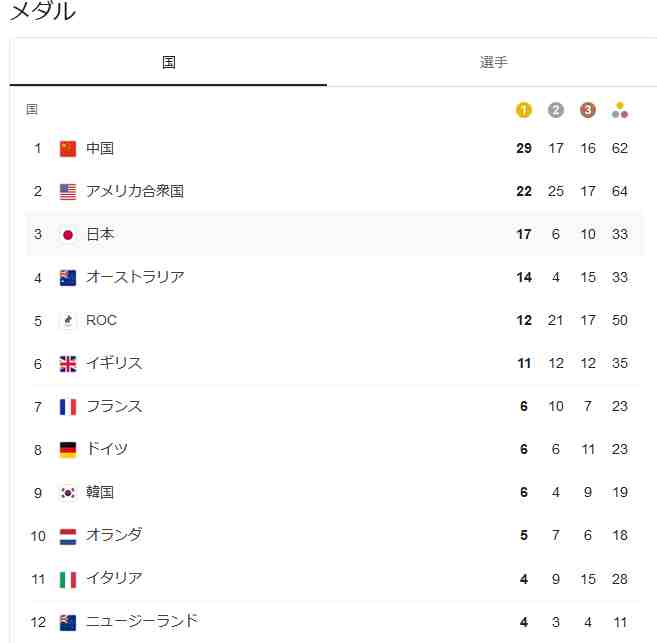Screen dimensions: 657x643
Task: Open the オーストラリア country link
Action: pyautogui.click(x=135, y=277)
